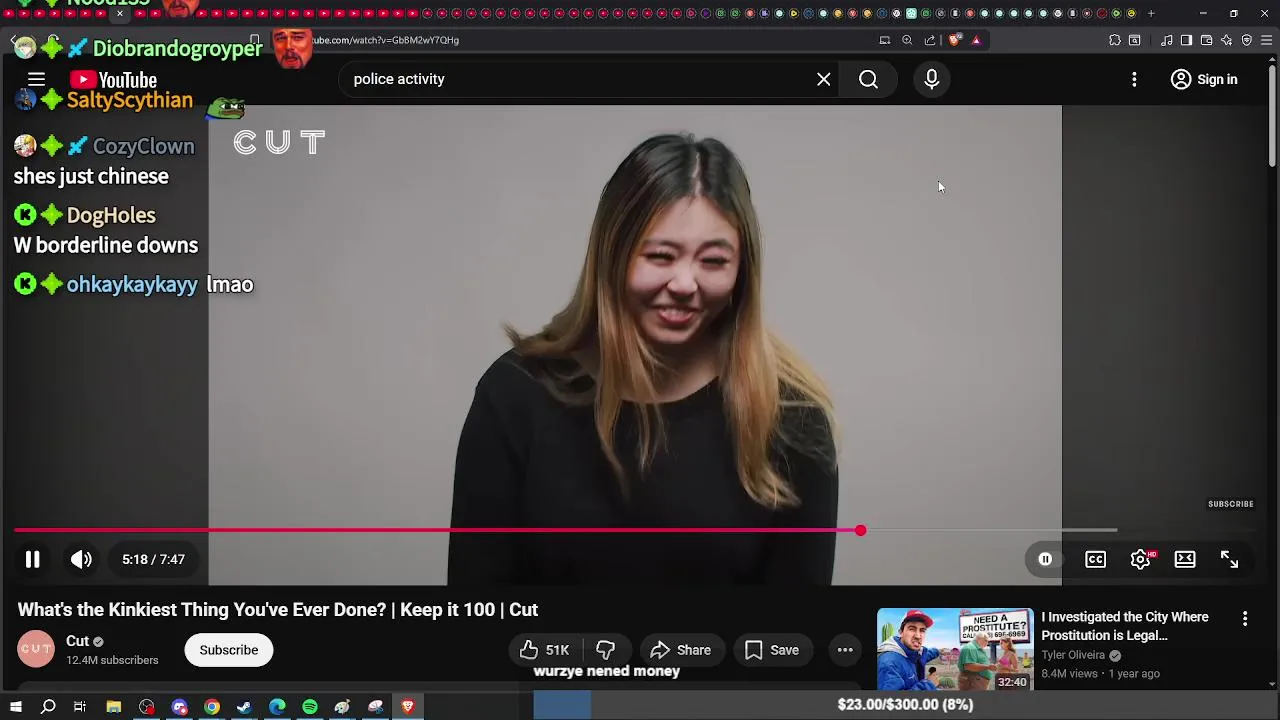Image resolution: width=1280 pixels, height=720 pixels.
Task: Open Brave VPN shield icon
Action: pos(1247,40)
